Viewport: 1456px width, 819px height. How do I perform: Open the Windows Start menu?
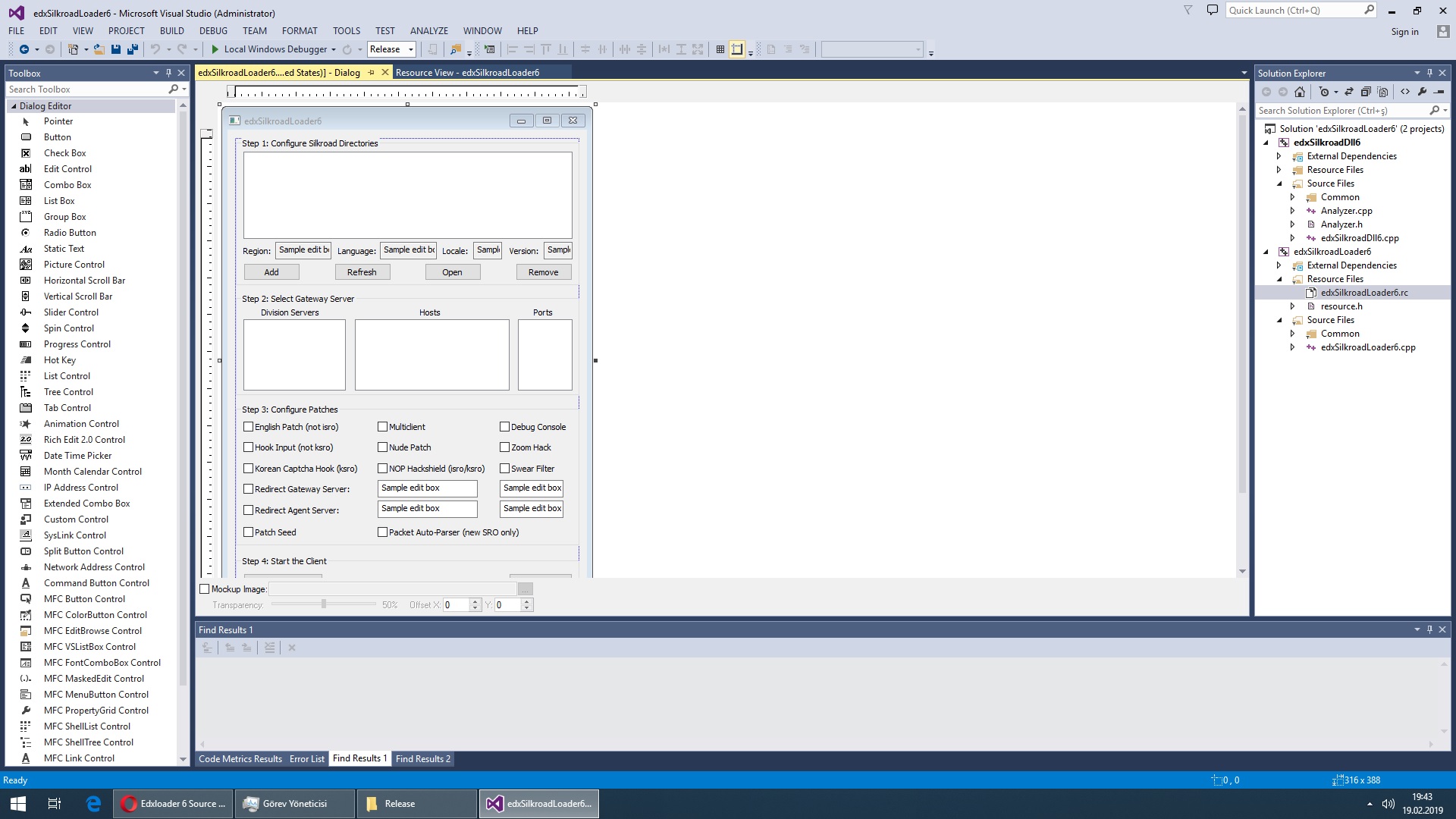click(18, 804)
